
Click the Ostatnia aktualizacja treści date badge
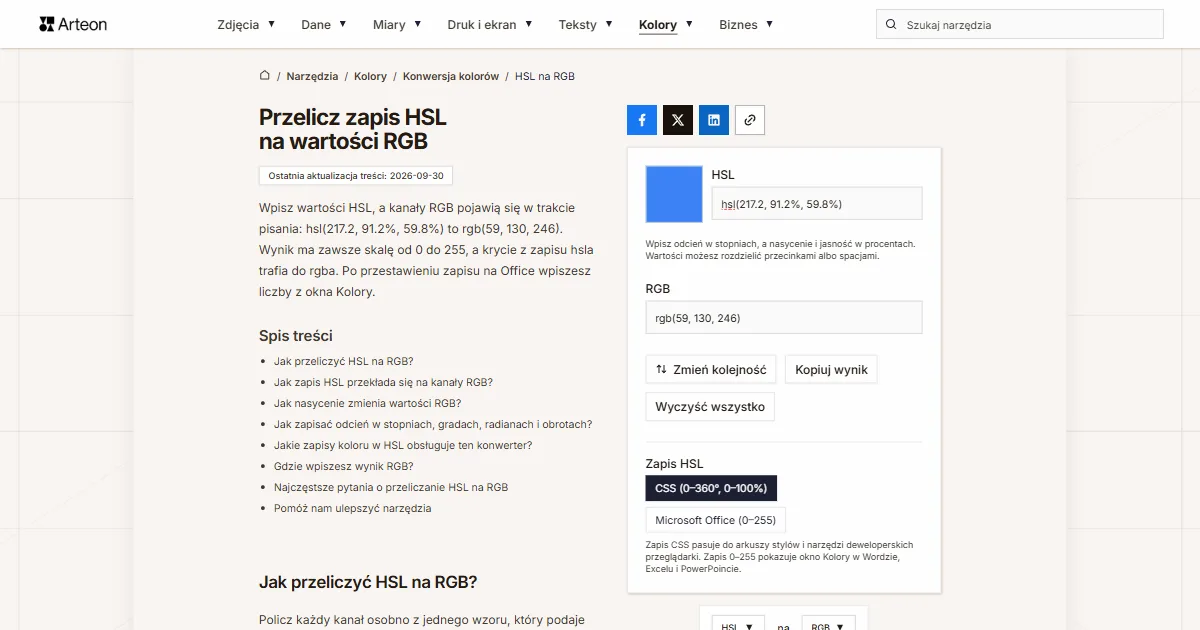coord(356,175)
